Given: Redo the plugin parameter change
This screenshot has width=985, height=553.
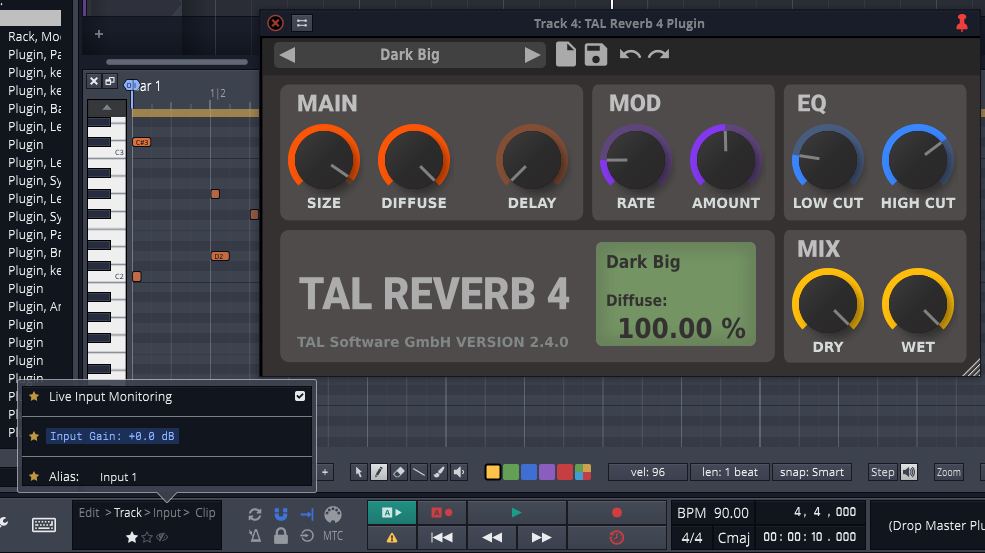Looking at the screenshot, I should (658, 55).
